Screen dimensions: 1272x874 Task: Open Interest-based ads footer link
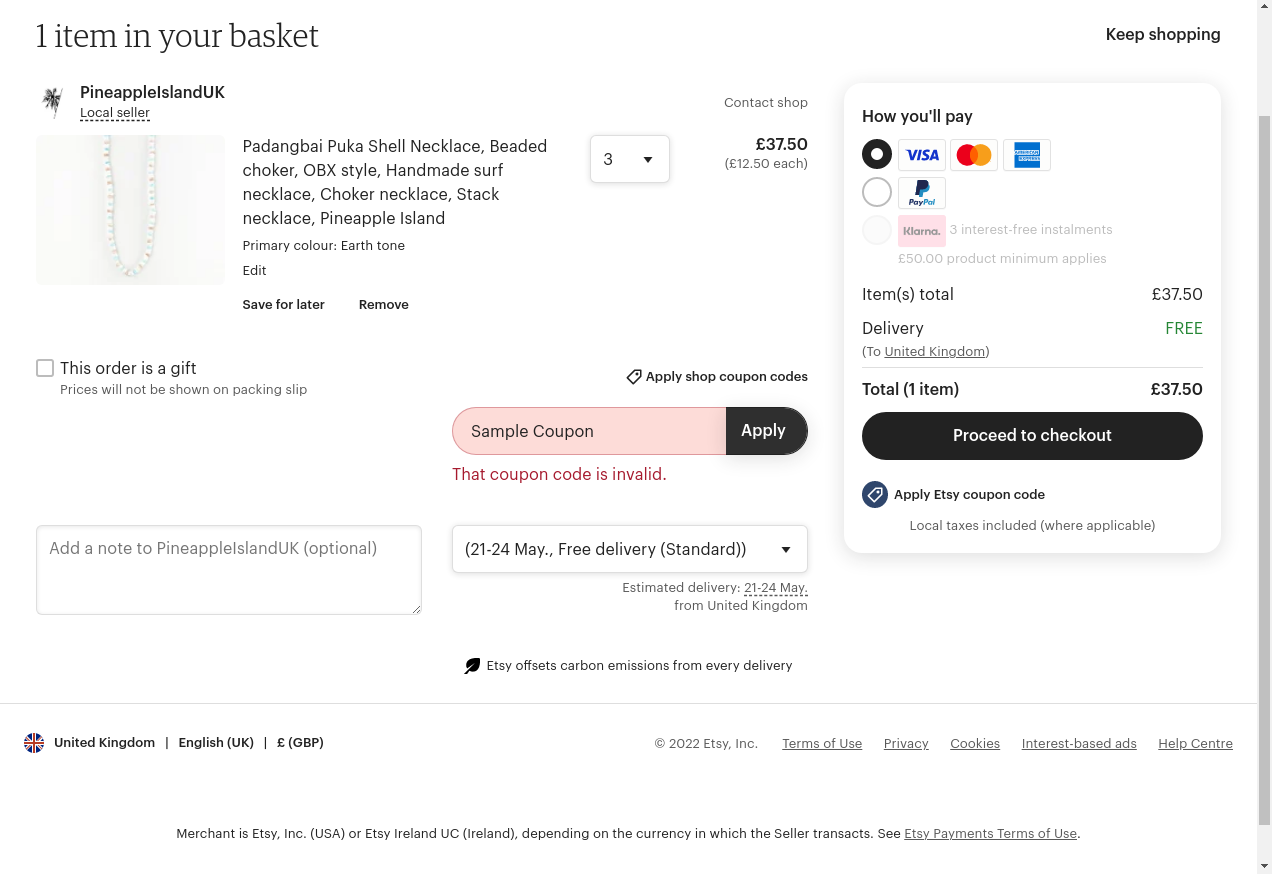[1079, 743]
